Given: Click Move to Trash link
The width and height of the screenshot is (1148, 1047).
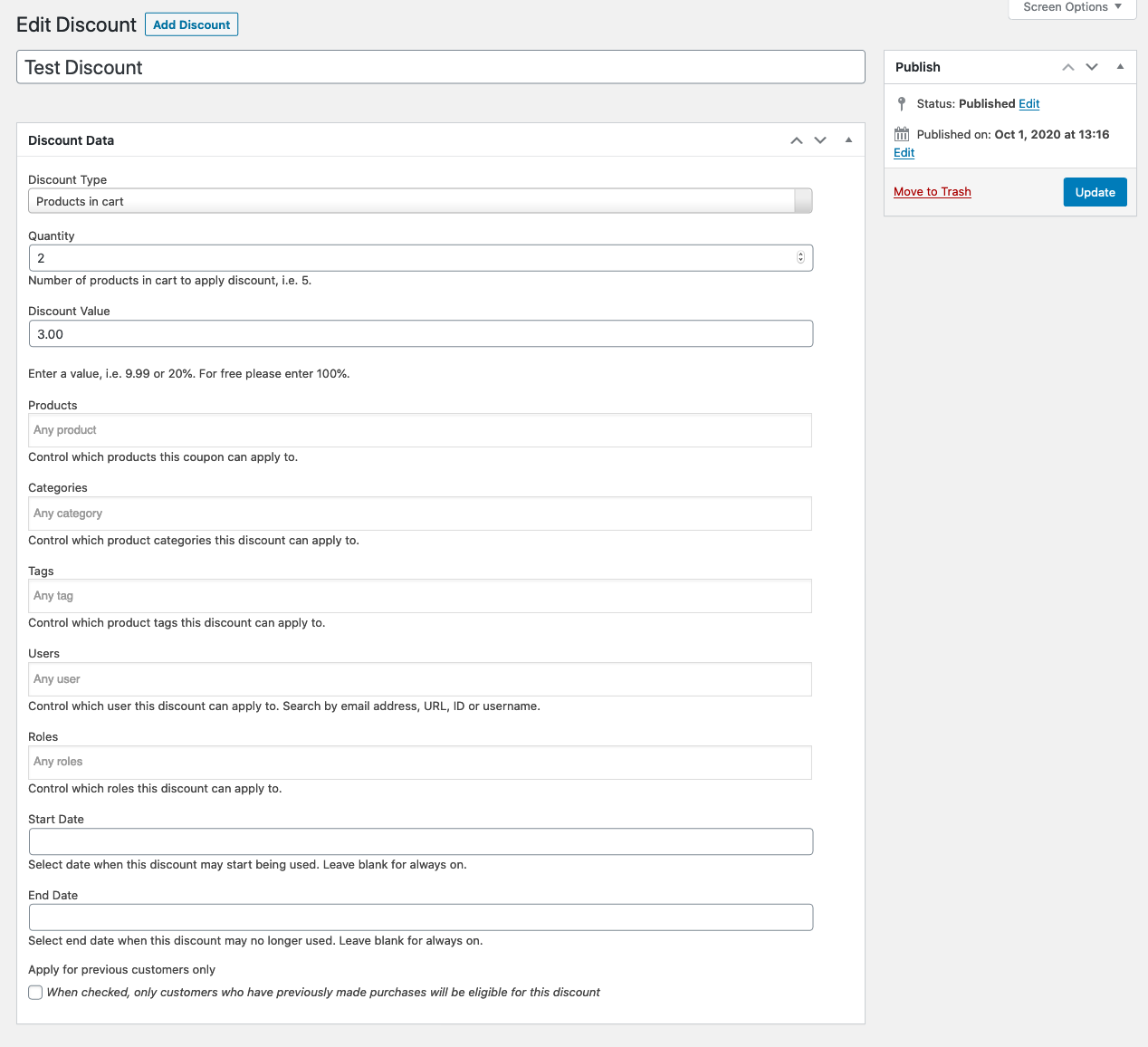Looking at the screenshot, I should (x=932, y=192).
